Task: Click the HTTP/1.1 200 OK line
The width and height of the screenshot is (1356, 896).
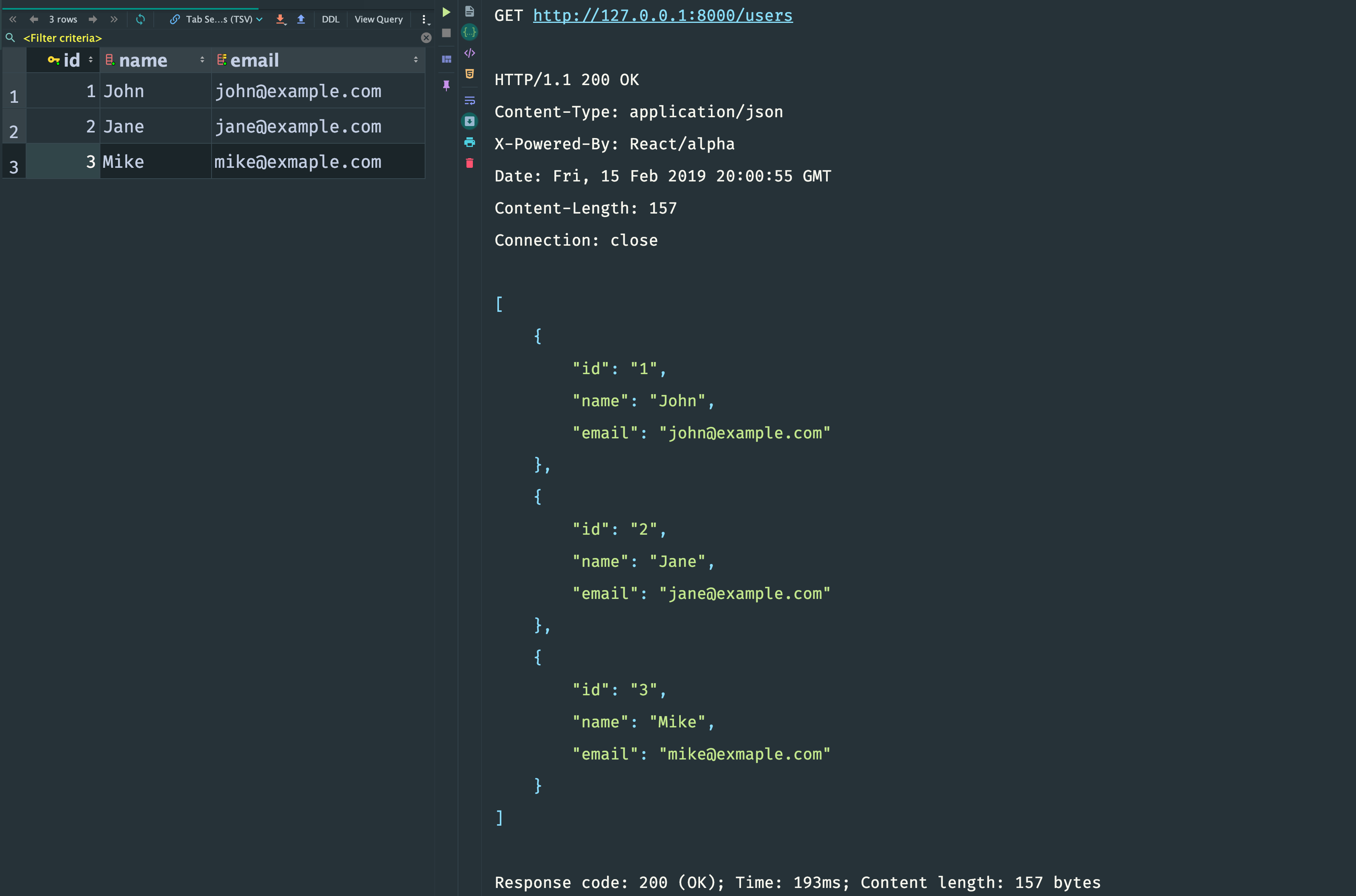Action: click(x=567, y=80)
